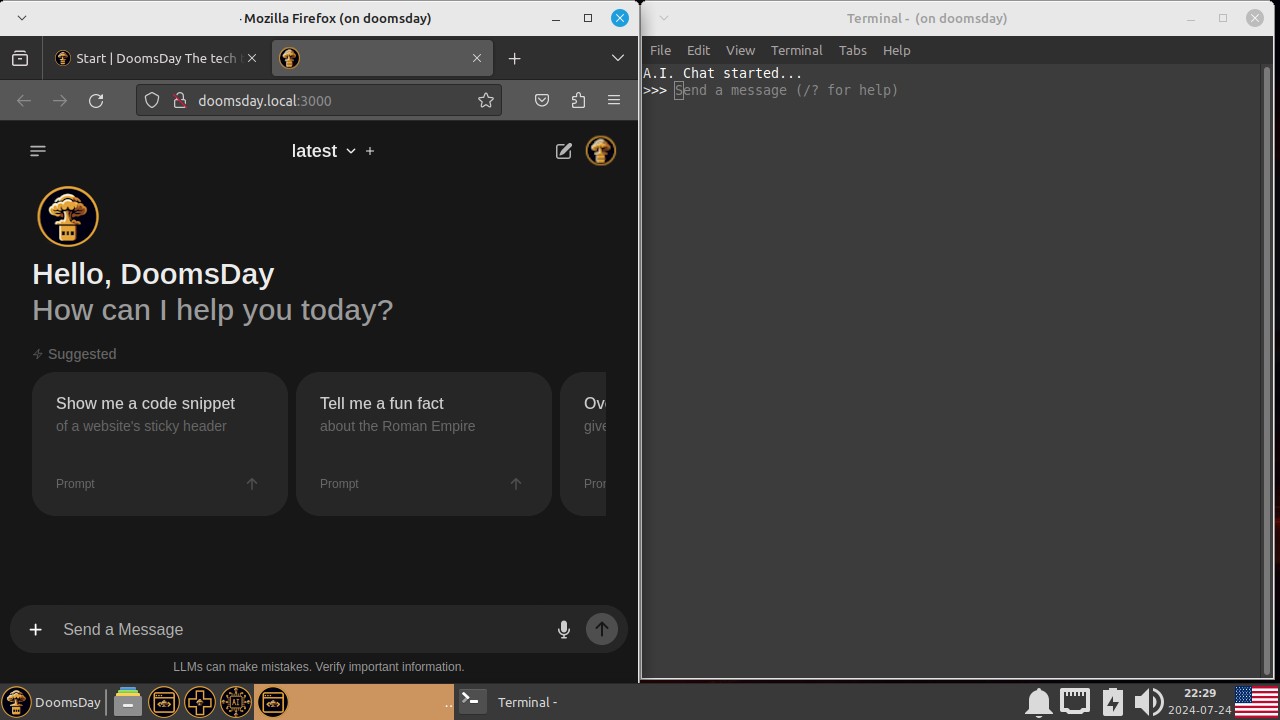Click the site connection lock icon
Image resolution: width=1280 pixels, height=720 pixels.
point(180,100)
